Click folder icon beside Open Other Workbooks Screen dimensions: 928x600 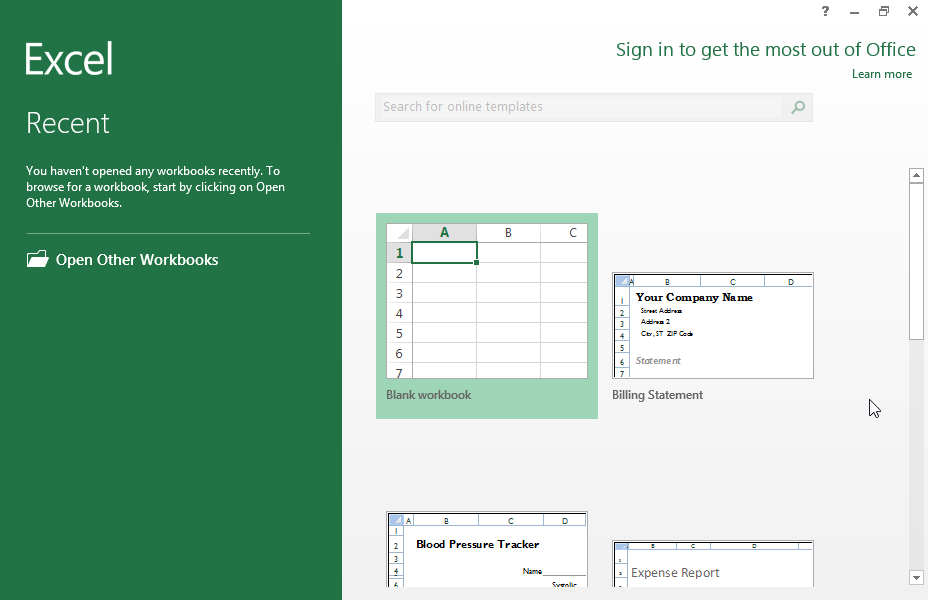(x=37, y=259)
